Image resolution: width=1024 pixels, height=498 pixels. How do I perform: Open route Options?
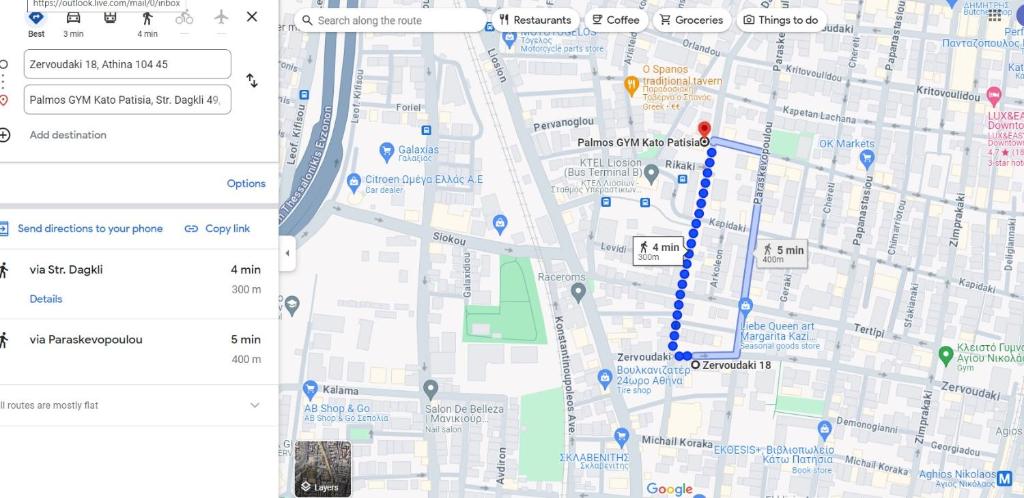click(246, 183)
